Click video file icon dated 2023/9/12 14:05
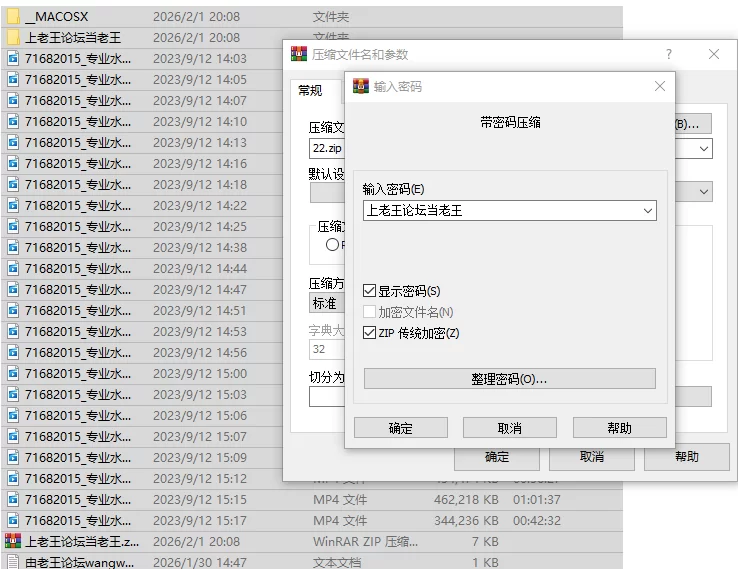The height and width of the screenshot is (569, 738). [13, 79]
